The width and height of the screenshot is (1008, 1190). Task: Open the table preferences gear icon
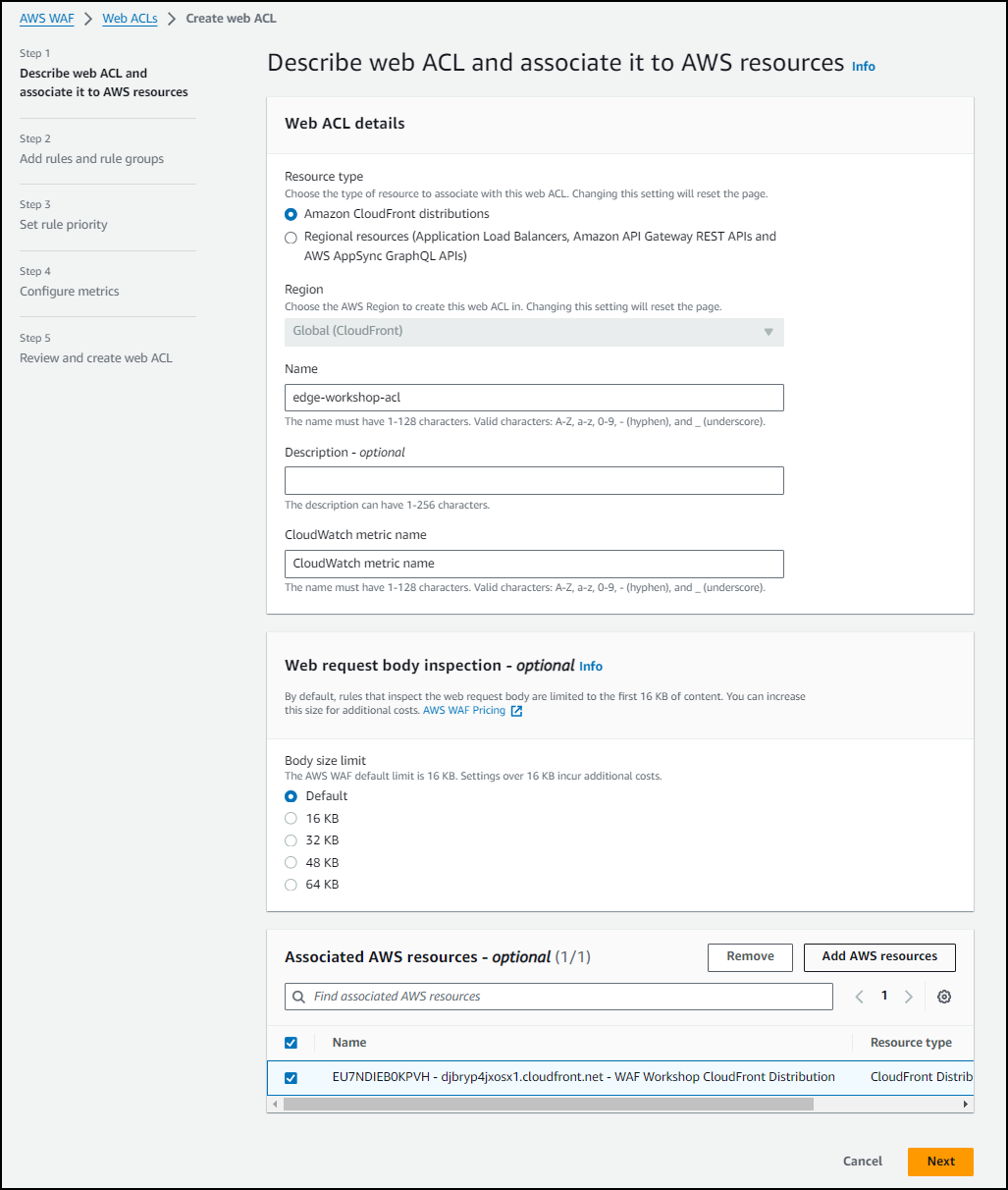coord(944,997)
